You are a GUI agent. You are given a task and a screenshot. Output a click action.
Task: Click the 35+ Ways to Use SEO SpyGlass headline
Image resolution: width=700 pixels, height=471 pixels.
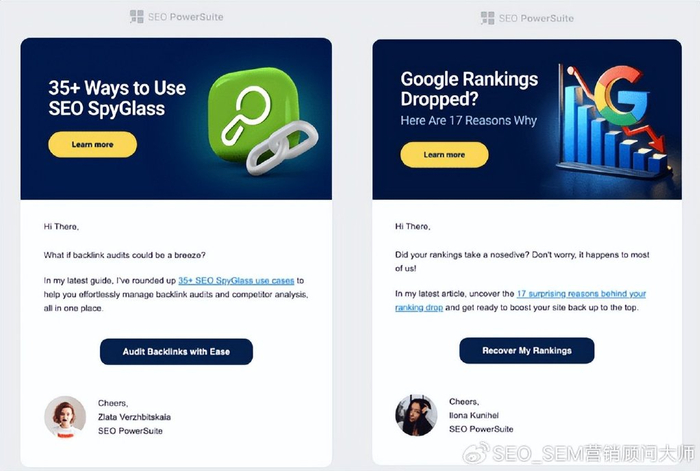[x=117, y=98]
